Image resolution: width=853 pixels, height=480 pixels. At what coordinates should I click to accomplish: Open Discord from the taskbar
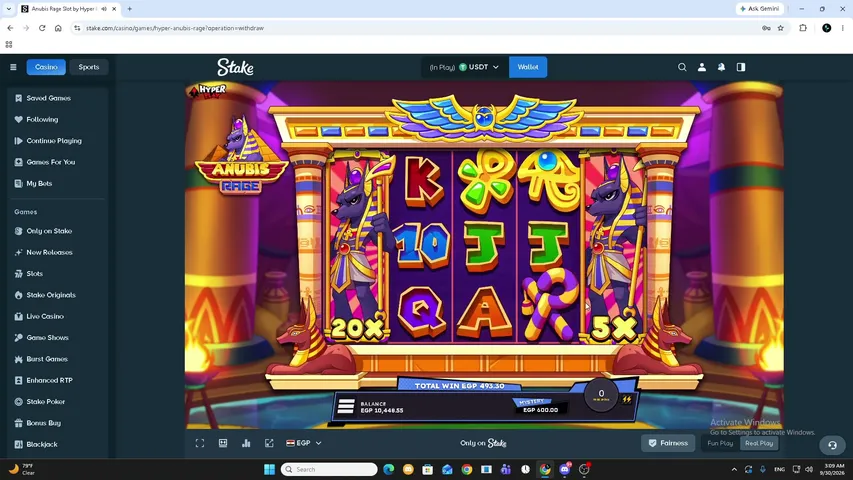pos(565,469)
